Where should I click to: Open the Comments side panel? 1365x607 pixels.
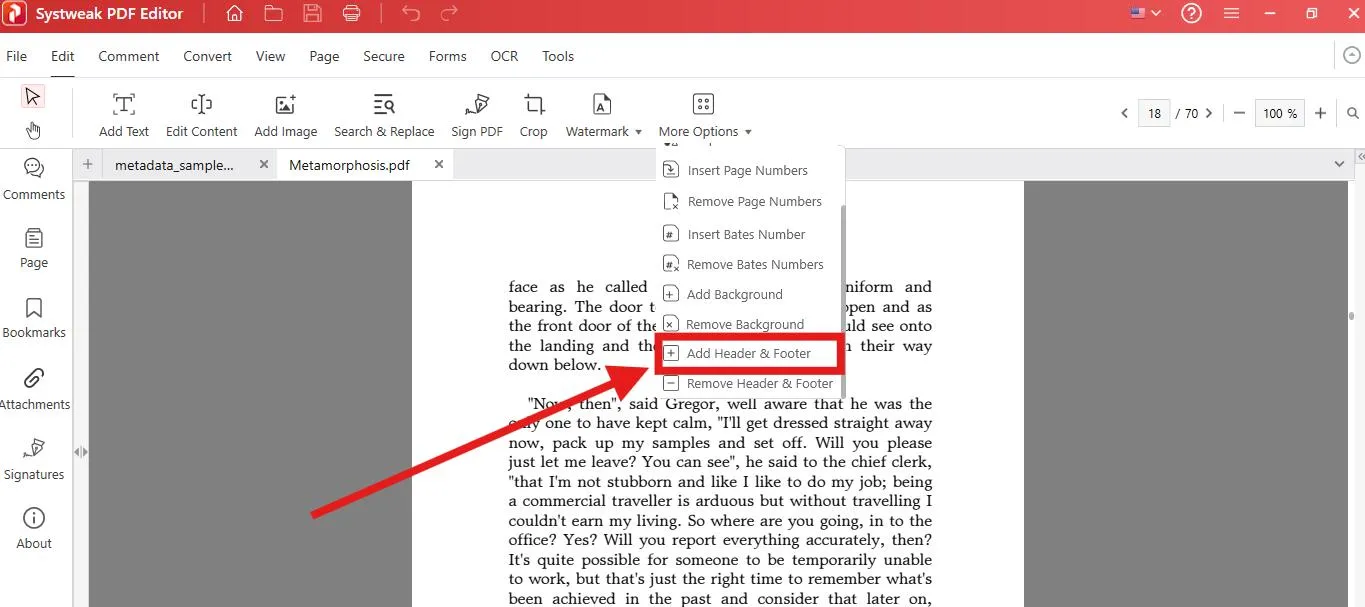(x=34, y=179)
